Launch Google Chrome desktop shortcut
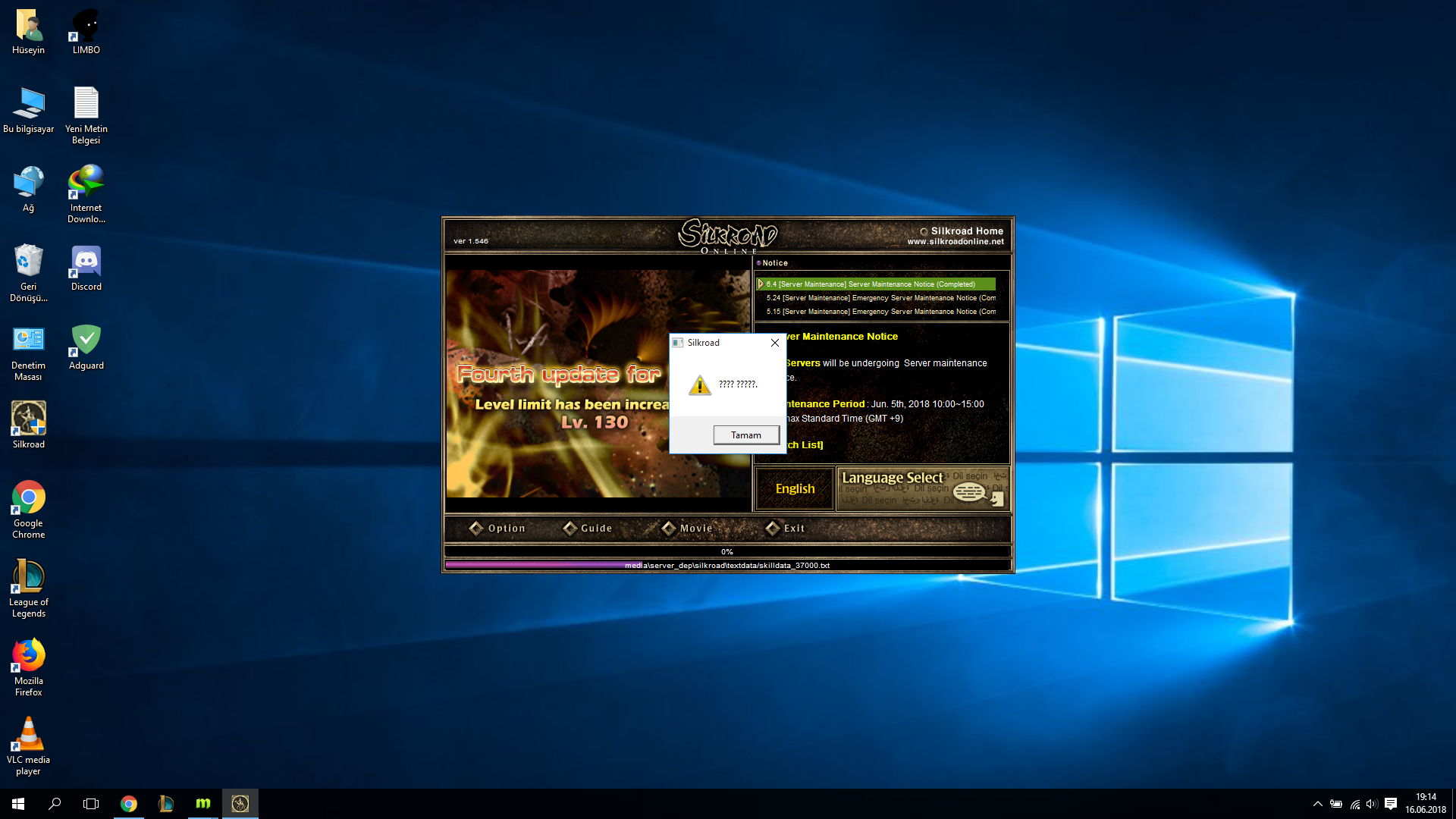This screenshot has height=819, width=1456. point(28,510)
